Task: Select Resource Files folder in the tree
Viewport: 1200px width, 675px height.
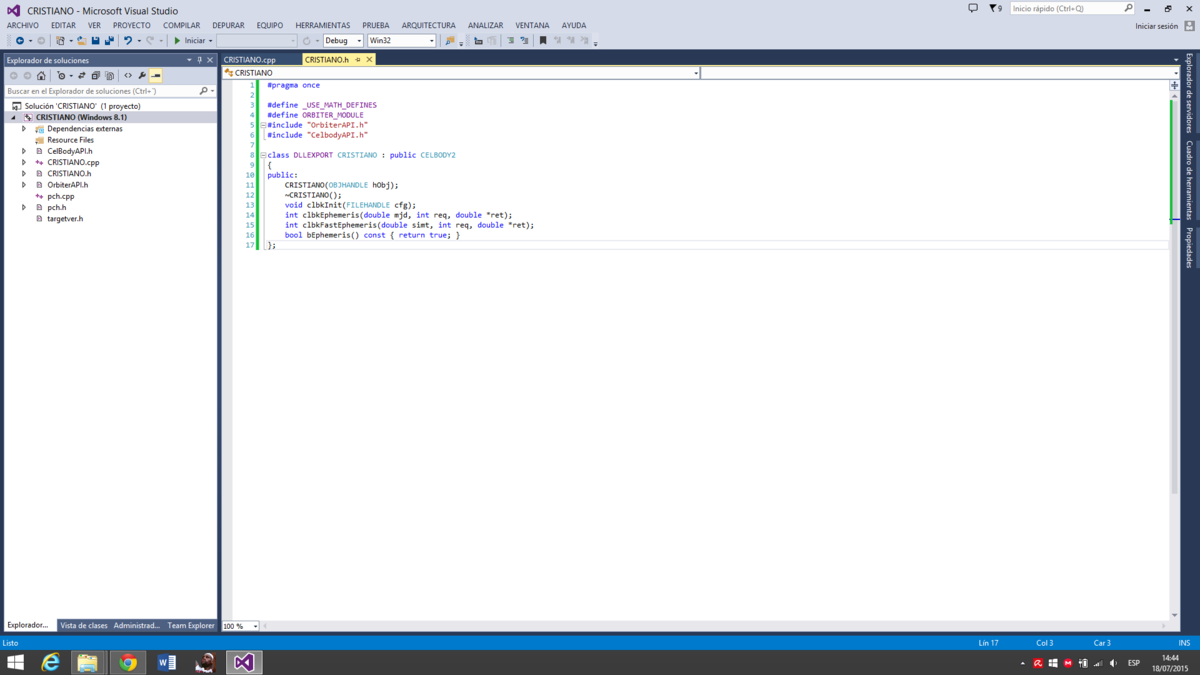Action: click(x=70, y=140)
